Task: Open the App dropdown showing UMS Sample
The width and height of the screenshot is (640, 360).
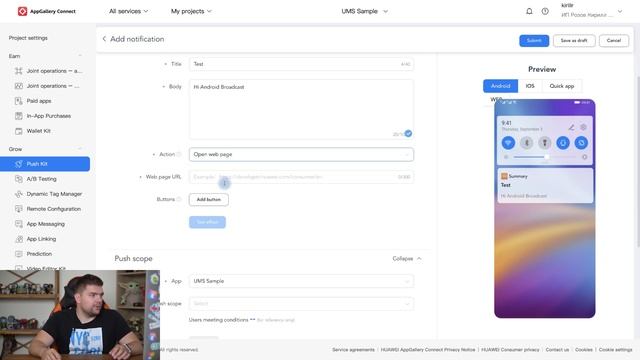Action: pos(301,281)
